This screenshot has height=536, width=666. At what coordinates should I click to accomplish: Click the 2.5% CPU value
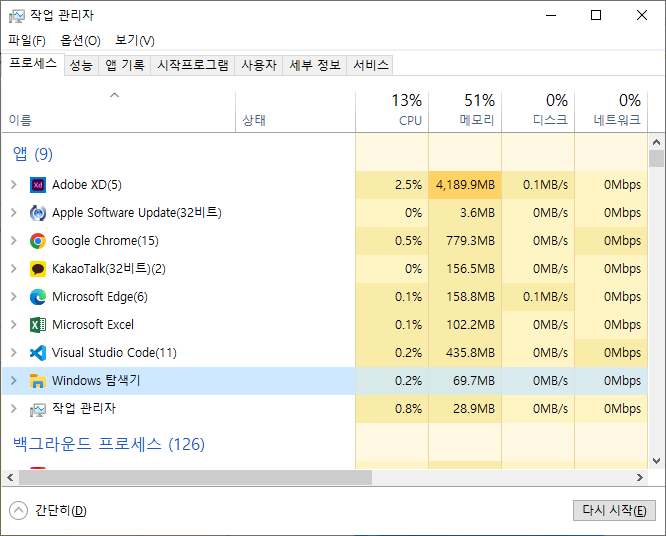(408, 185)
